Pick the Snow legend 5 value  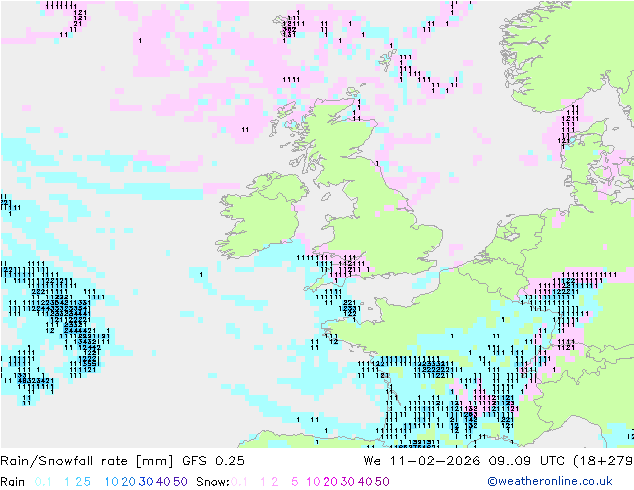295,482
